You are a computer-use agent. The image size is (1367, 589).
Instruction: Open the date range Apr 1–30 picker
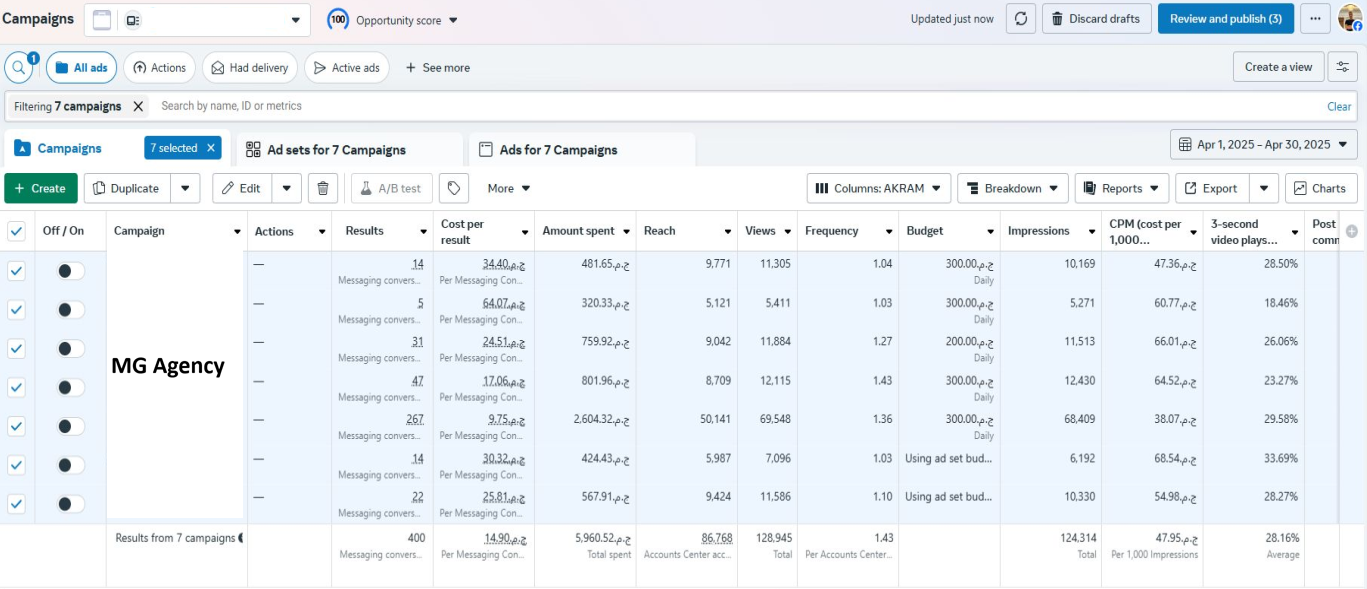click(1264, 145)
